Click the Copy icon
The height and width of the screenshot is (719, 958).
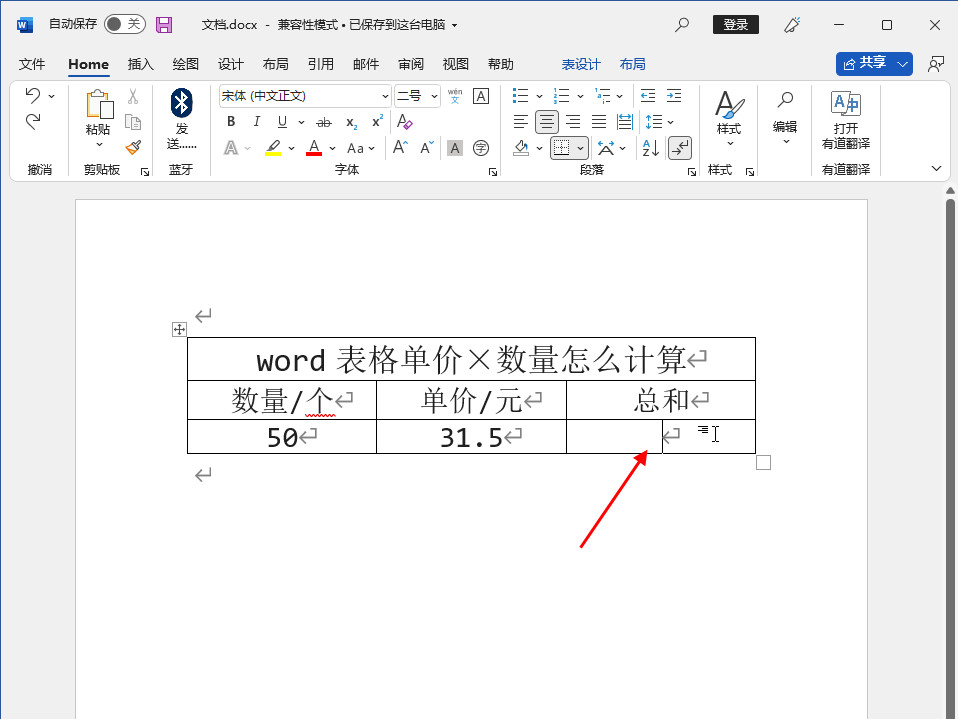click(133, 122)
